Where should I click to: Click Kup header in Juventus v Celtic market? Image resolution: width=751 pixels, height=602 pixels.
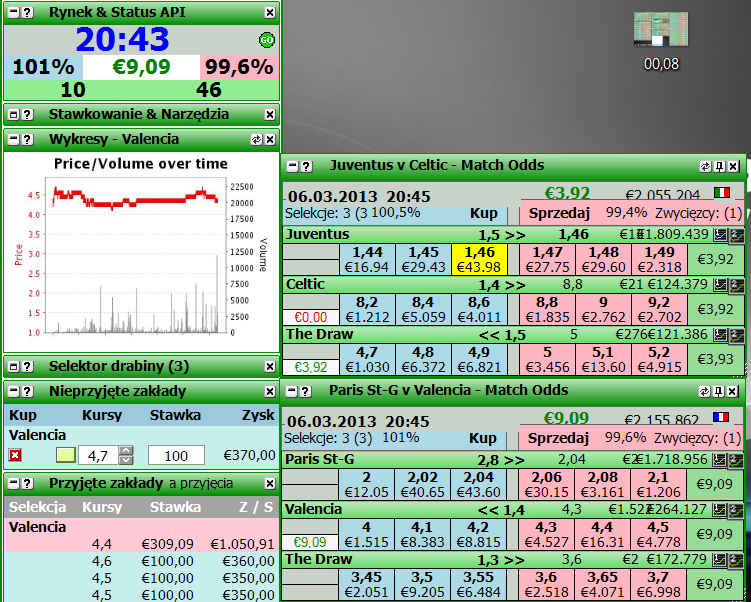click(x=484, y=214)
